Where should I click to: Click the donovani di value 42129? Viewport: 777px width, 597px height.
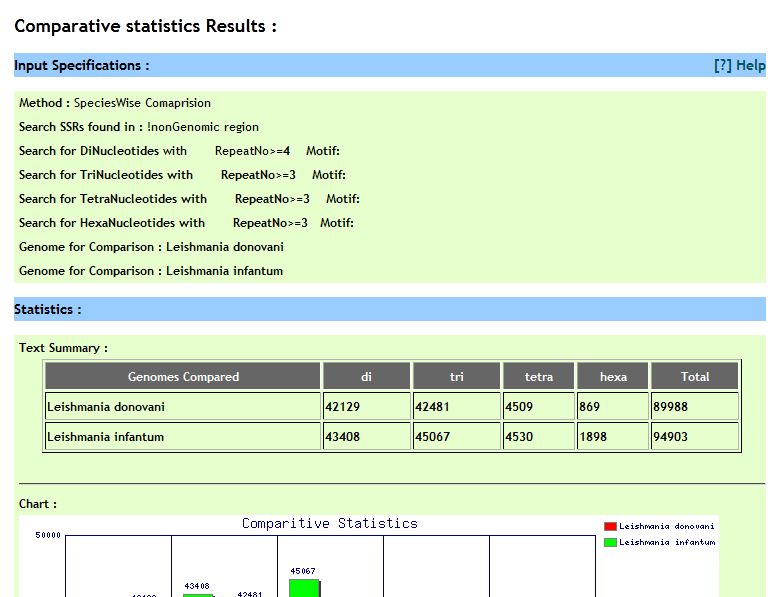click(x=366, y=407)
